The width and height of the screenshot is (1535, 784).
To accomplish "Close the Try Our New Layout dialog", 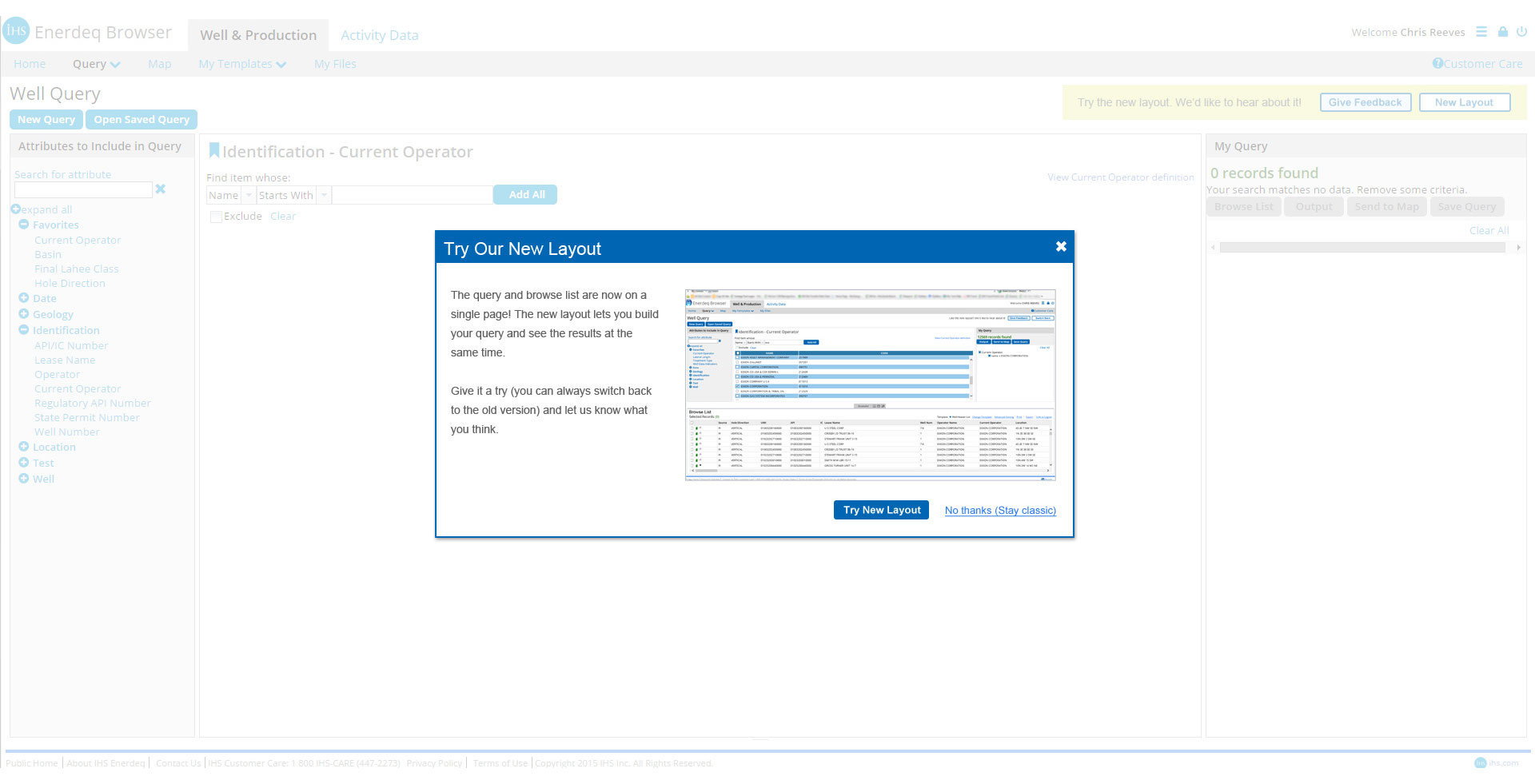I will coord(1061,246).
